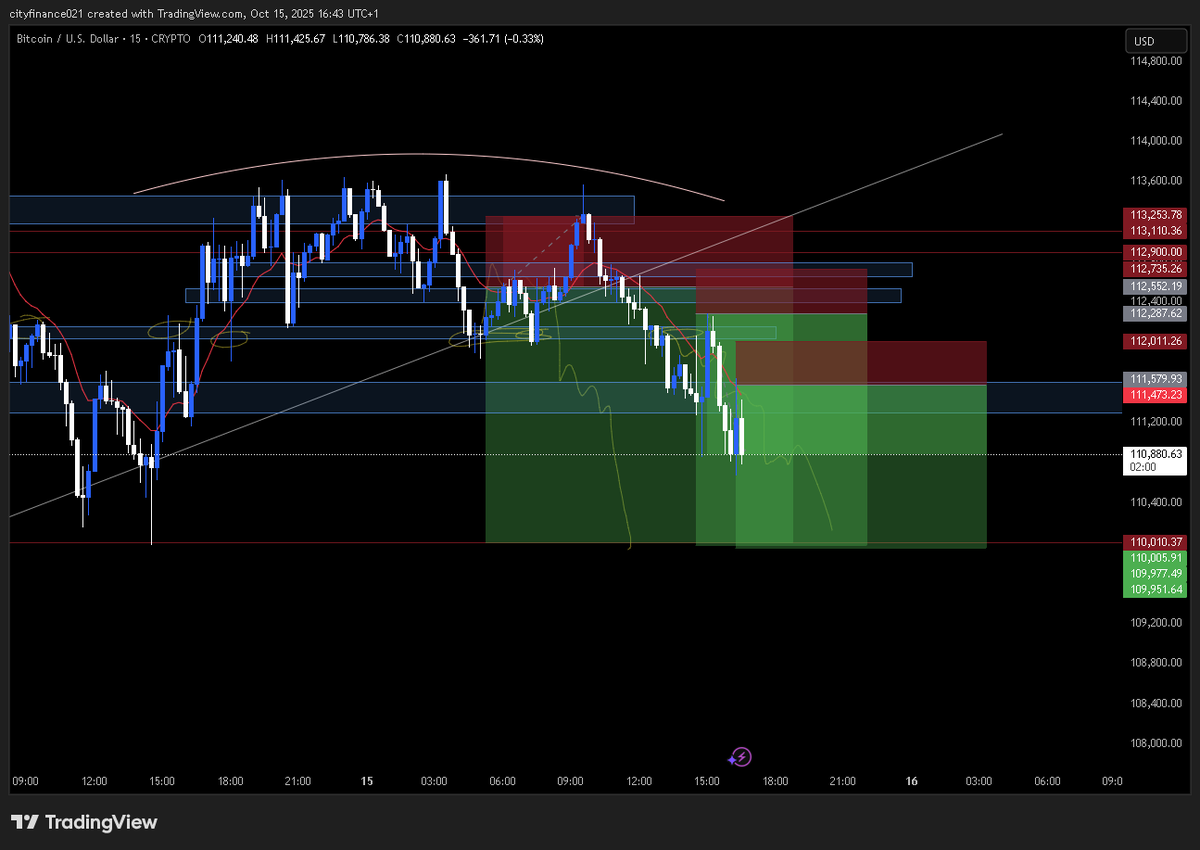The height and width of the screenshot is (850, 1200).
Task: Click the 110,400.00 price axis label
Action: tap(1155, 502)
